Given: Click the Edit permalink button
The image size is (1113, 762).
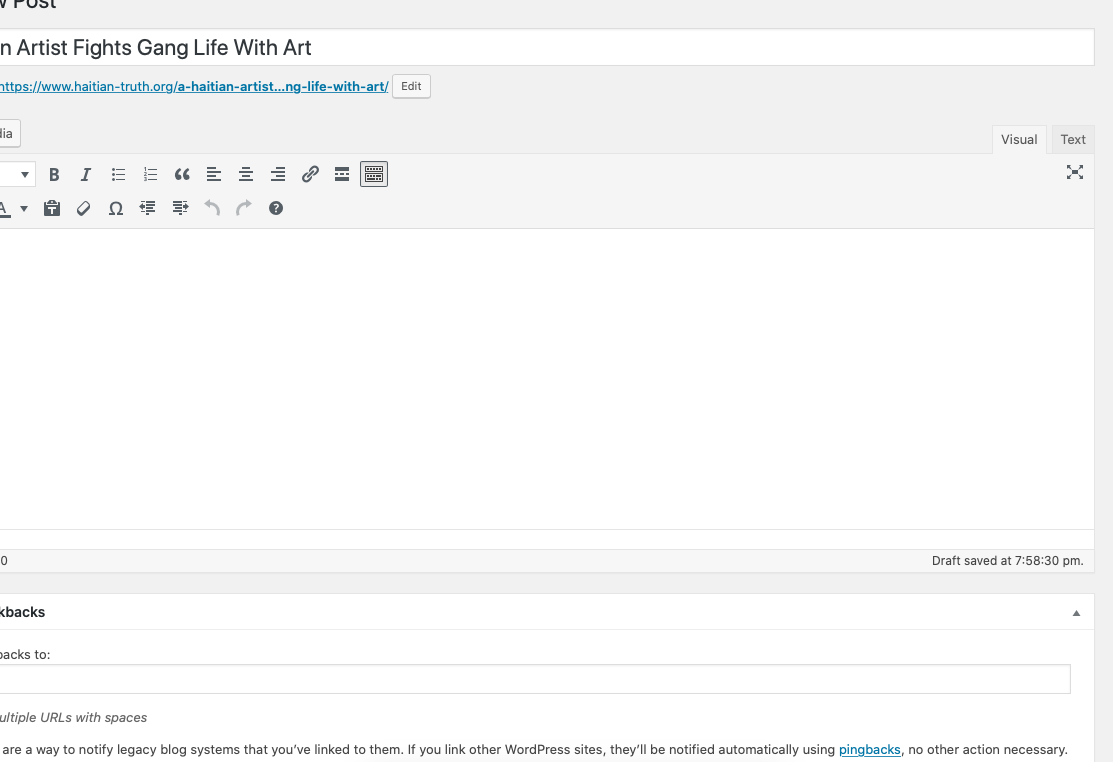Looking at the screenshot, I should coord(411,87).
